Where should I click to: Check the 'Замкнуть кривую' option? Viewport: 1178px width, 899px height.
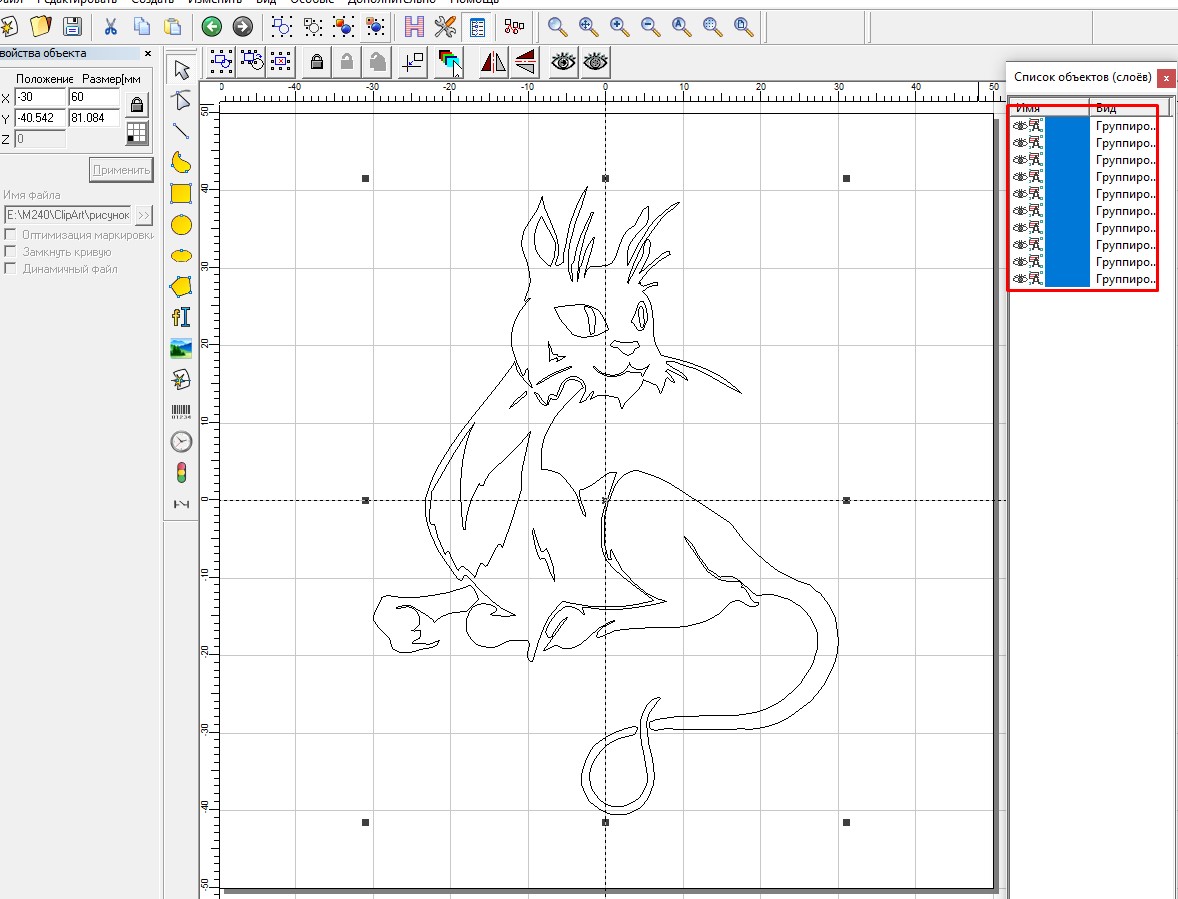(11, 252)
